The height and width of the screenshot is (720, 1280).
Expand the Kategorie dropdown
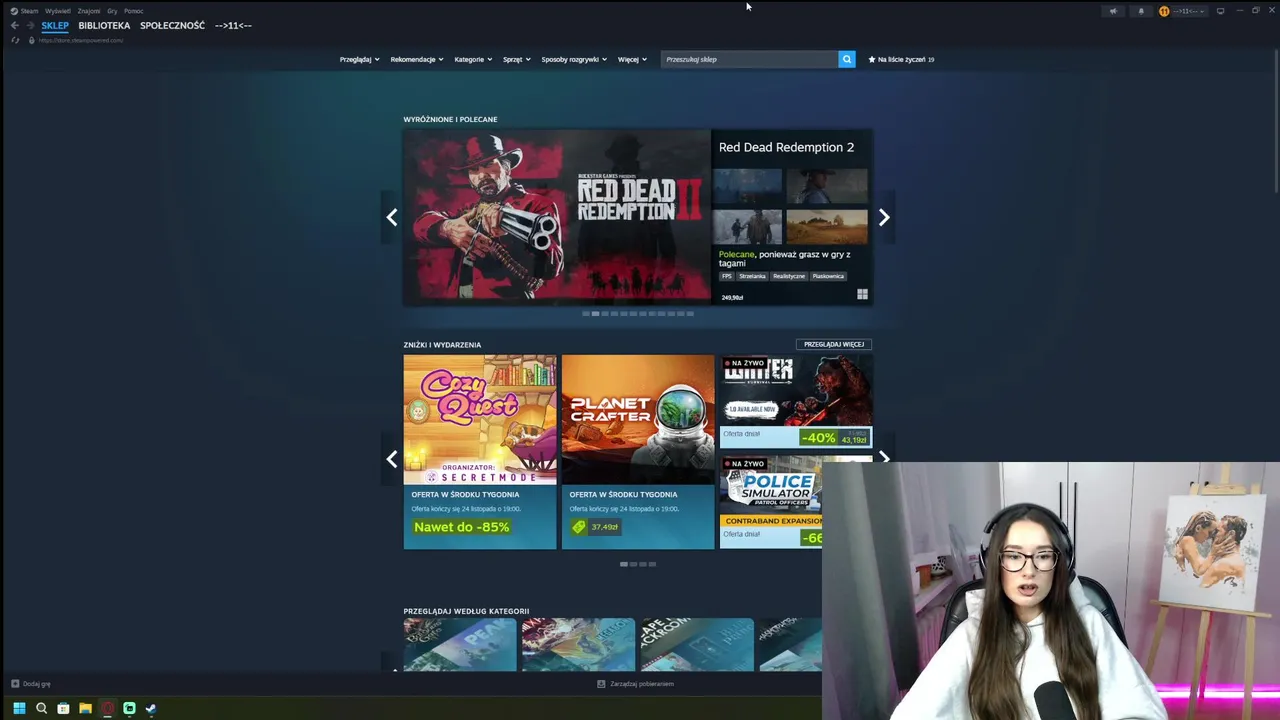[x=473, y=59]
